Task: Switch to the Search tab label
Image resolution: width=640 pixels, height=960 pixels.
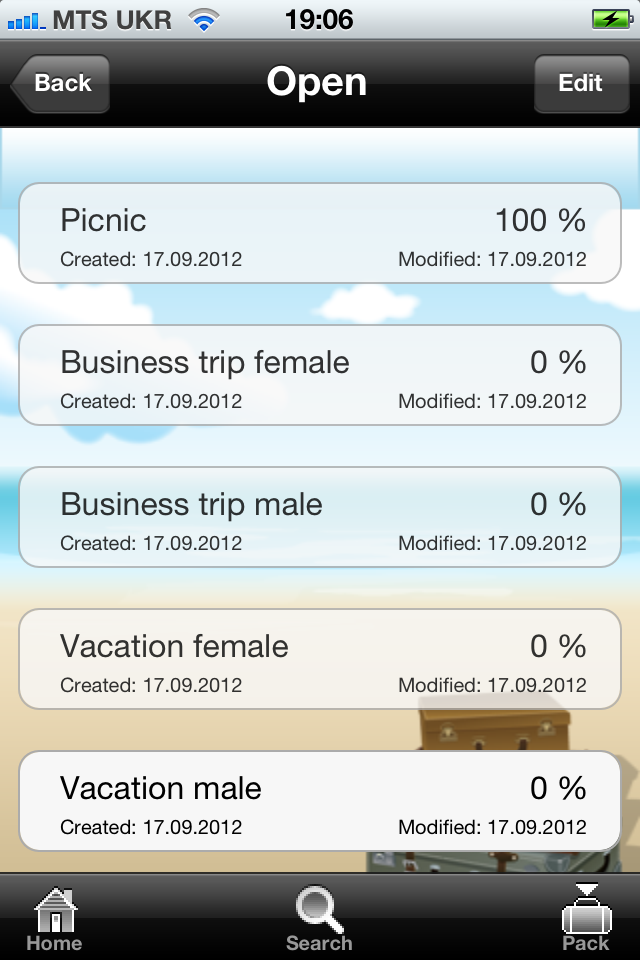Action: click(319, 943)
